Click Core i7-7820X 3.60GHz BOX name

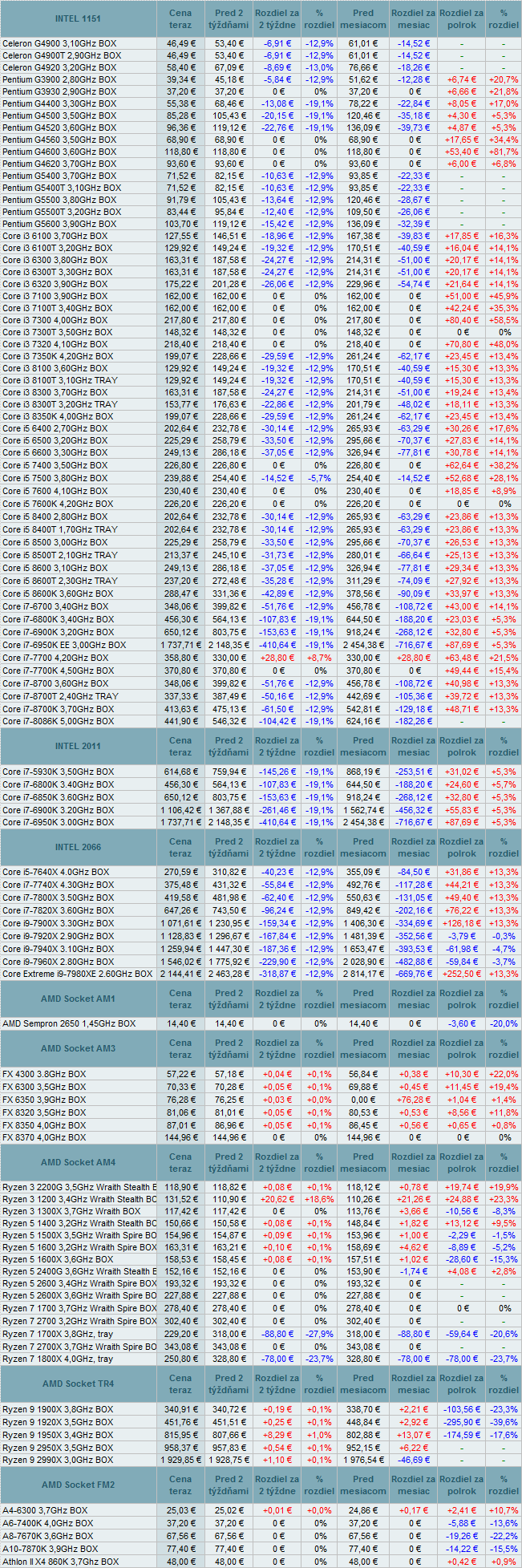(59, 910)
